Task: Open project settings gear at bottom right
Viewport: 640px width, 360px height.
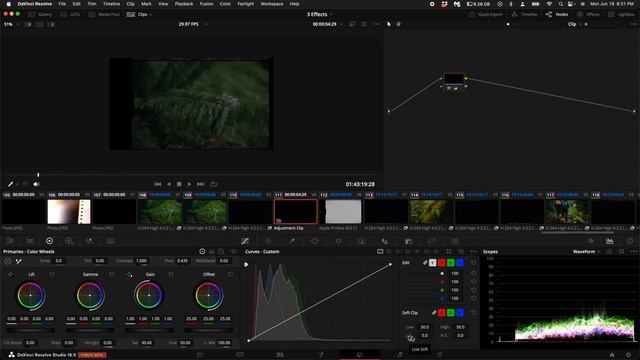Action: coord(628,355)
